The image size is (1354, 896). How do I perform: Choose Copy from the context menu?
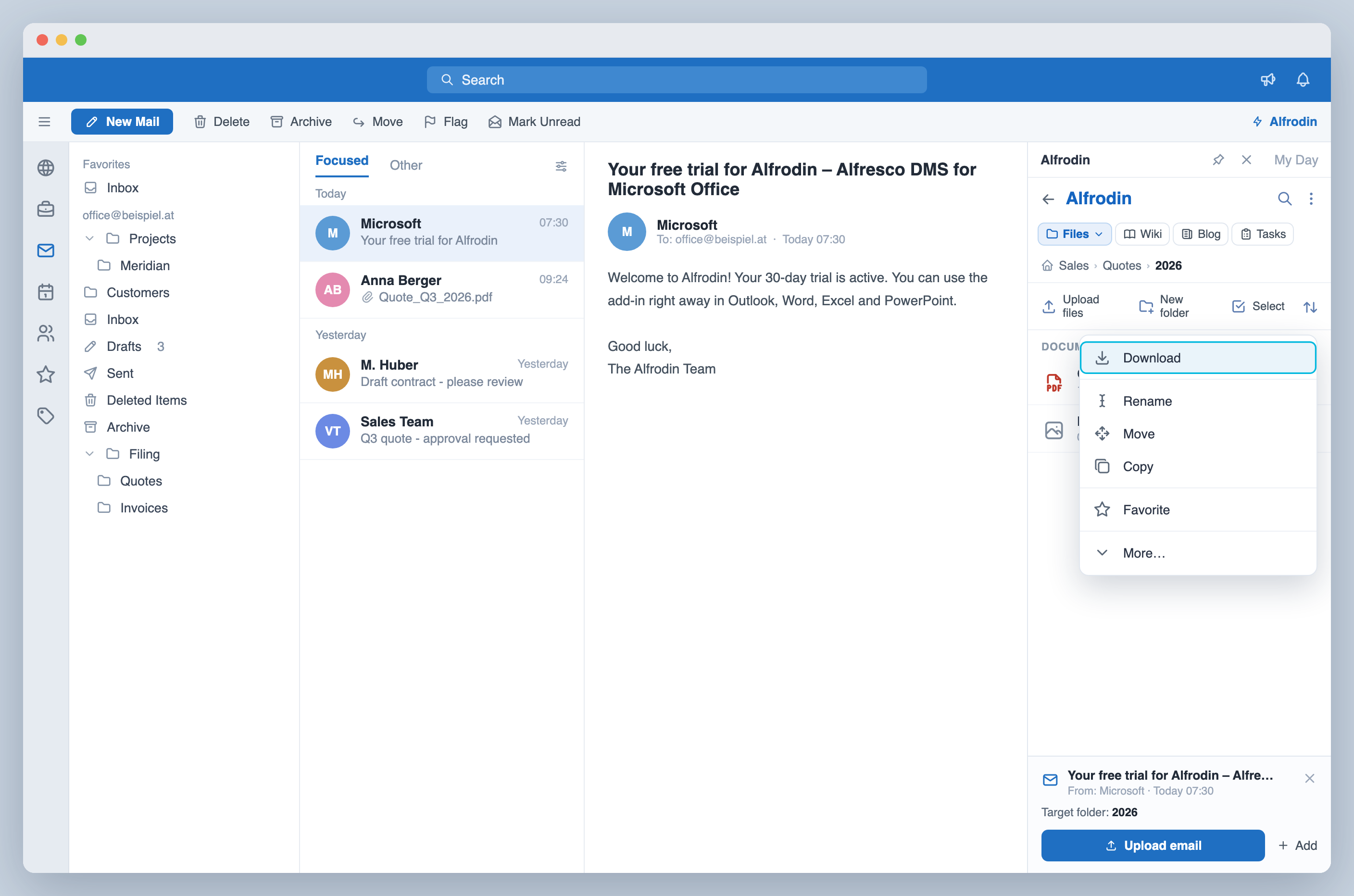[1197, 466]
